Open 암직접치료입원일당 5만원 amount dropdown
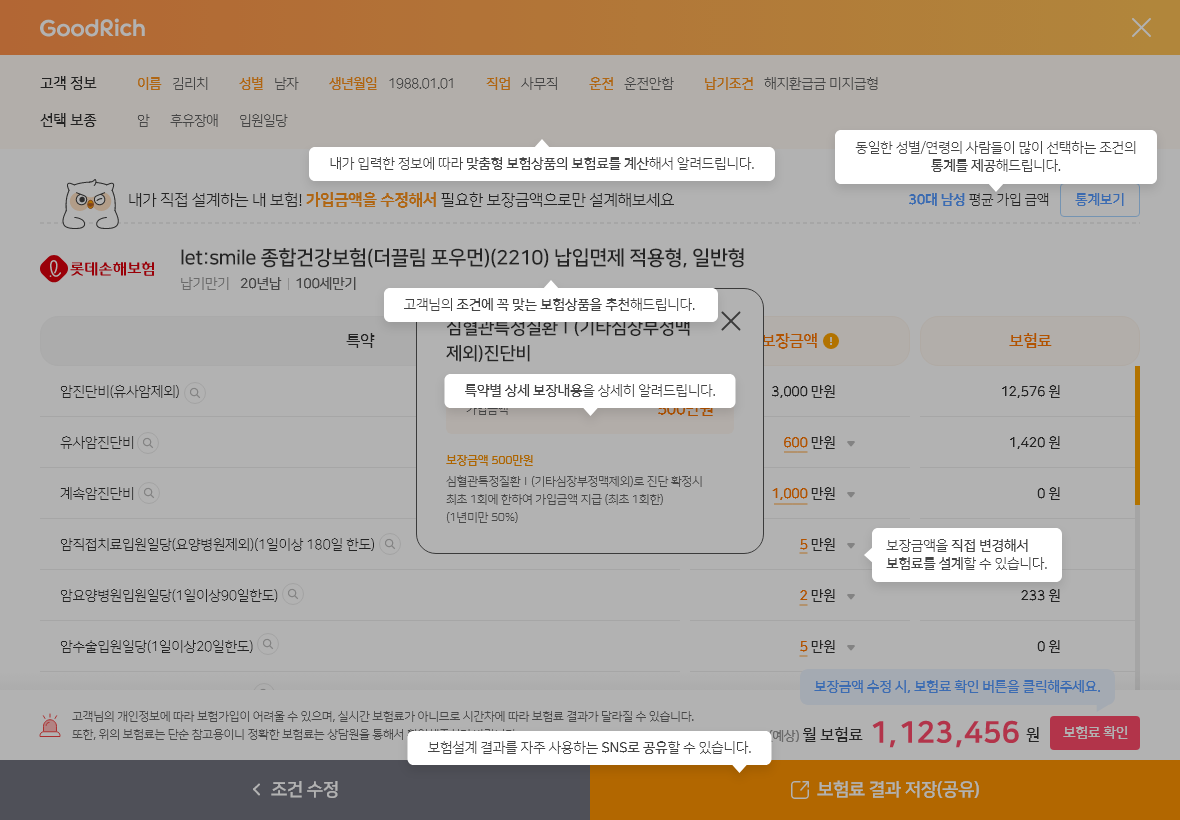The image size is (1180, 820). click(851, 545)
